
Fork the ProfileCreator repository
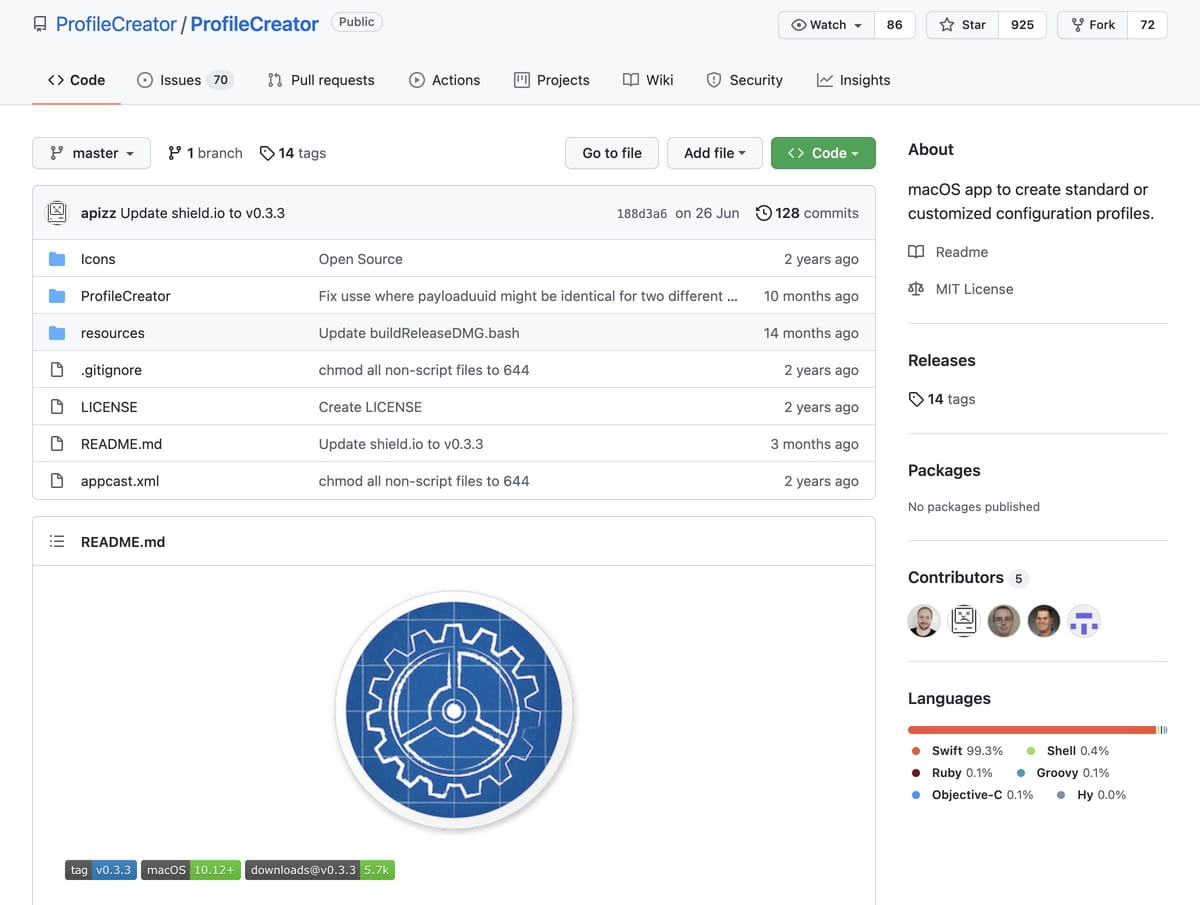coord(1093,25)
